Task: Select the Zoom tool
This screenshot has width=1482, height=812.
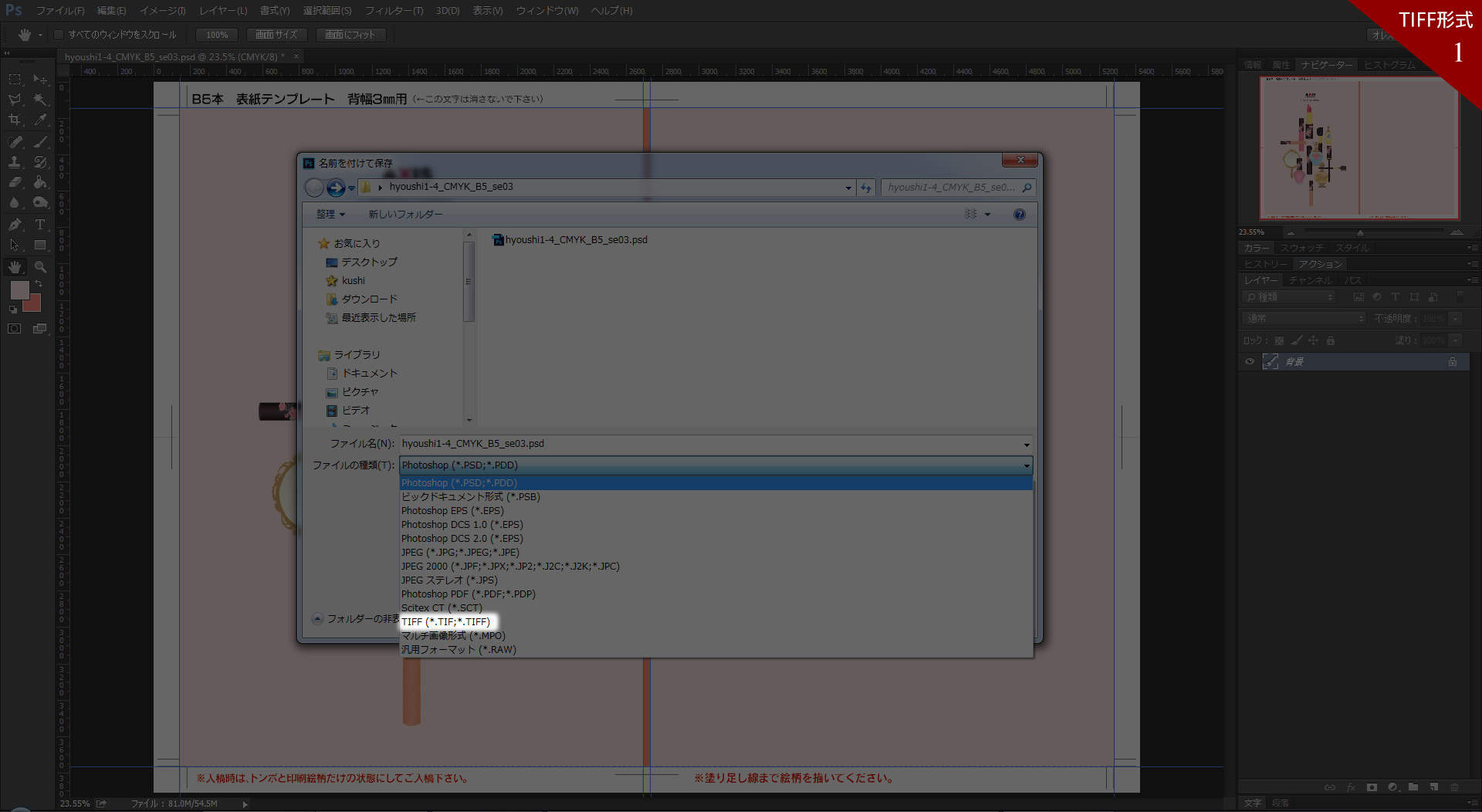Action: tap(40, 266)
